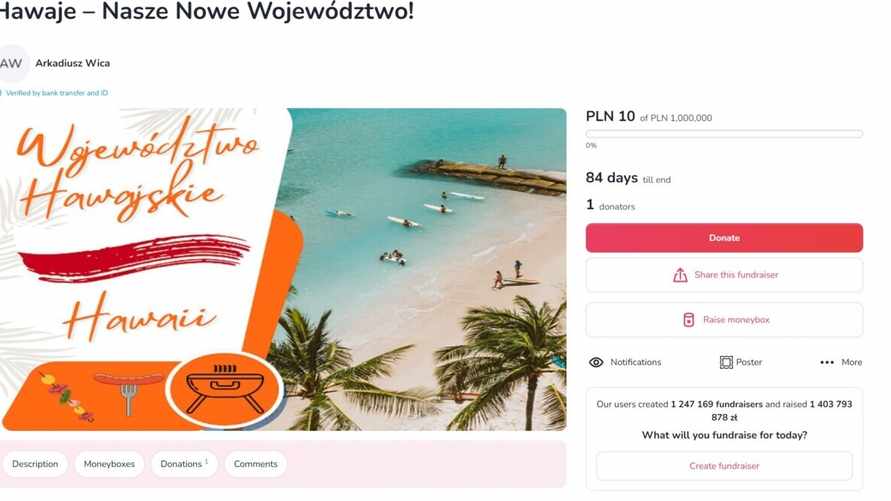Open Arkadiusz Wica organizer profile name
Viewport: 891px width, 501px height.
coord(73,63)
